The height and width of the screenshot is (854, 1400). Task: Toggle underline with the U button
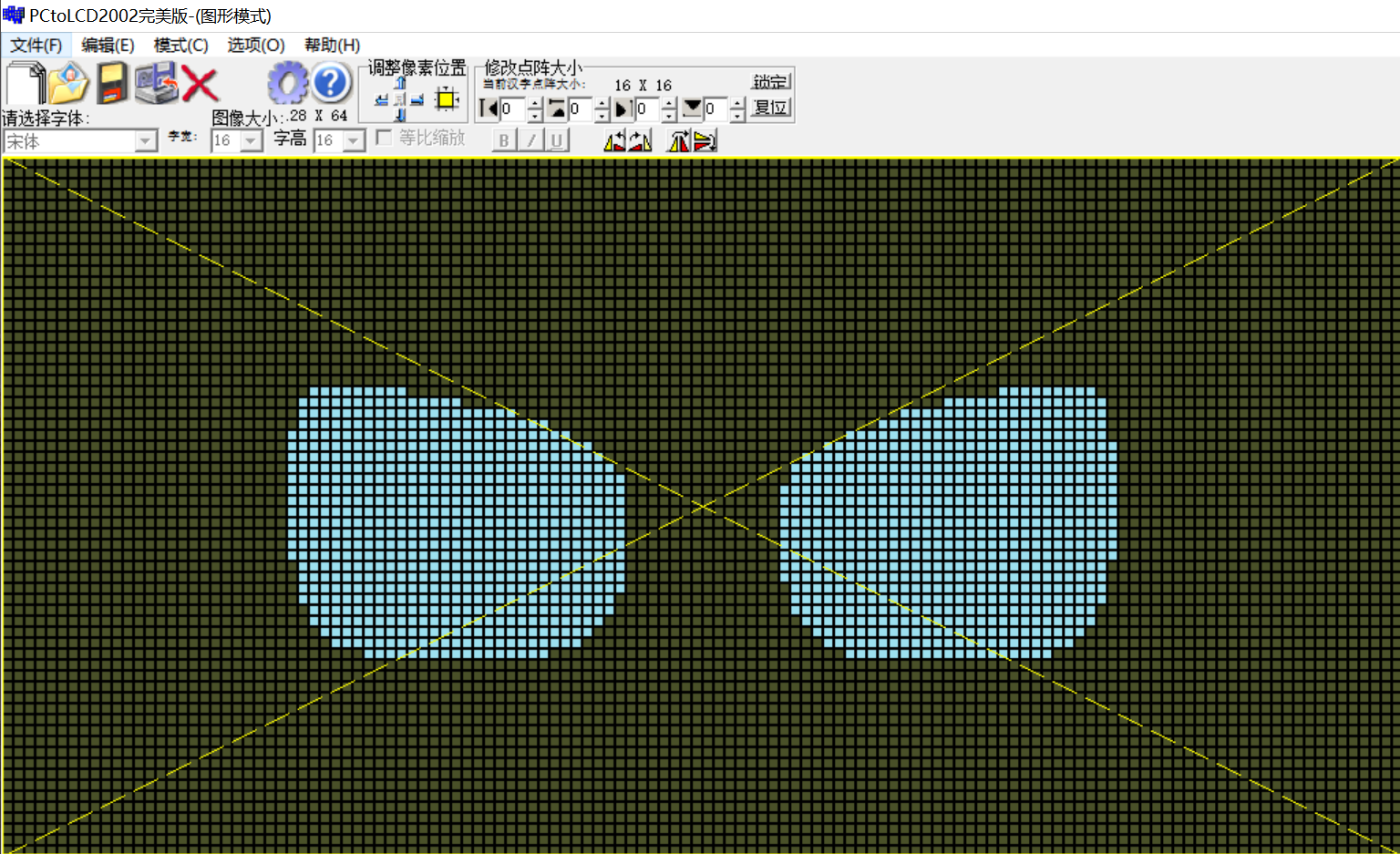point(557,140)
